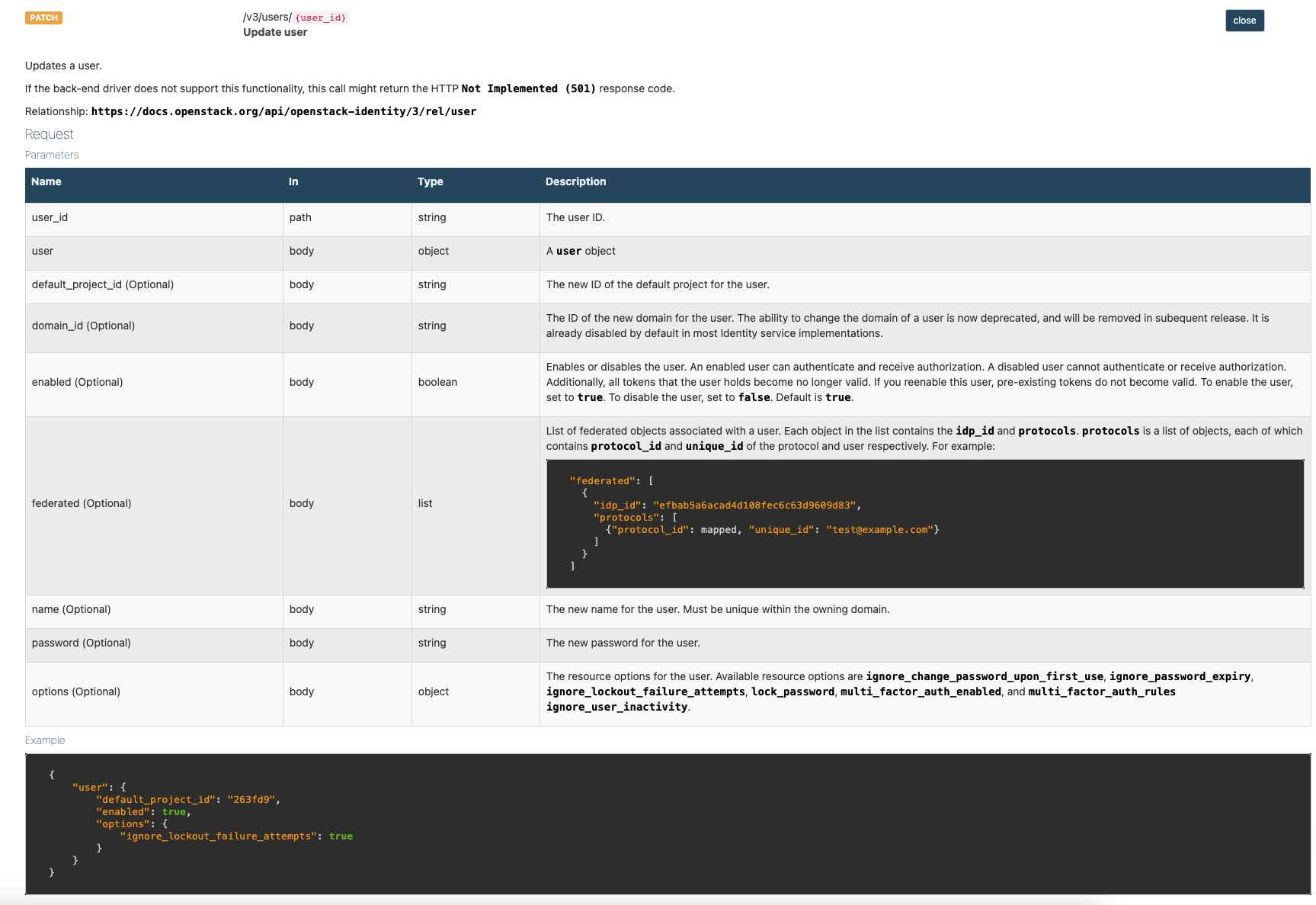Click the federated JSON example code block
1316x905 pixels.
(924, 523)
